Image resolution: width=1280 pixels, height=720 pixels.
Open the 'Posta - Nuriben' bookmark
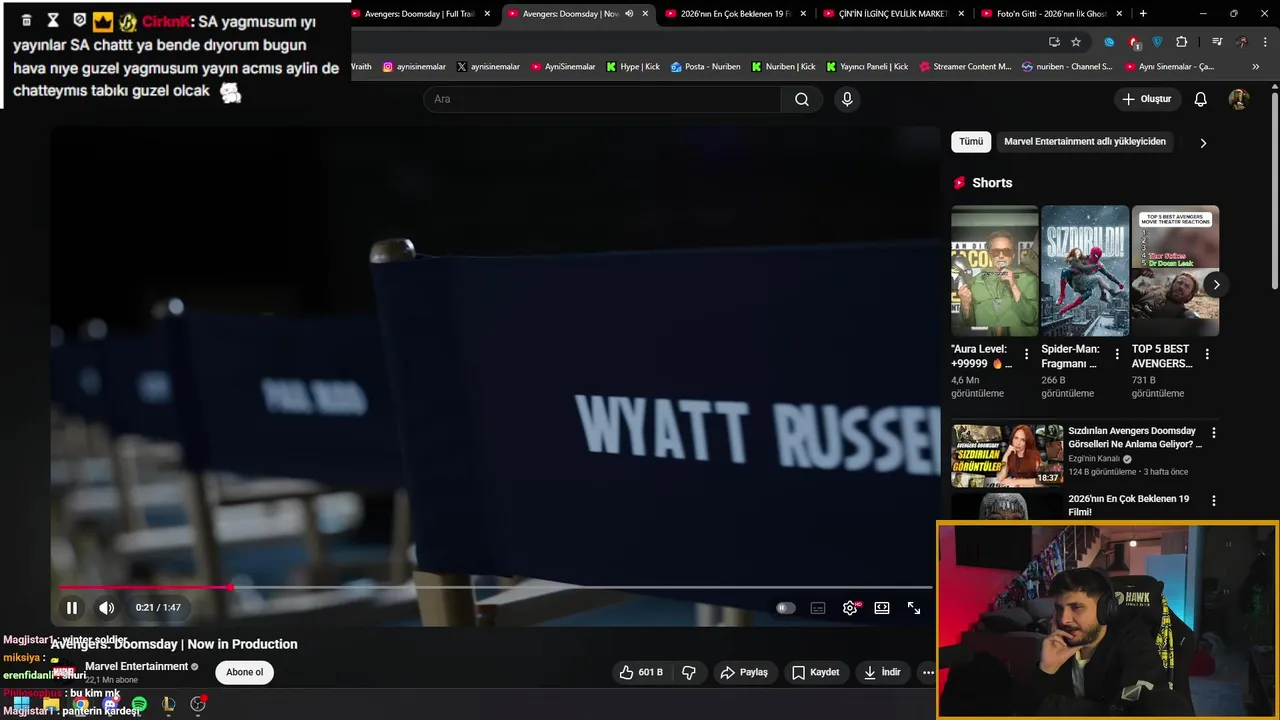click(705, 67)
